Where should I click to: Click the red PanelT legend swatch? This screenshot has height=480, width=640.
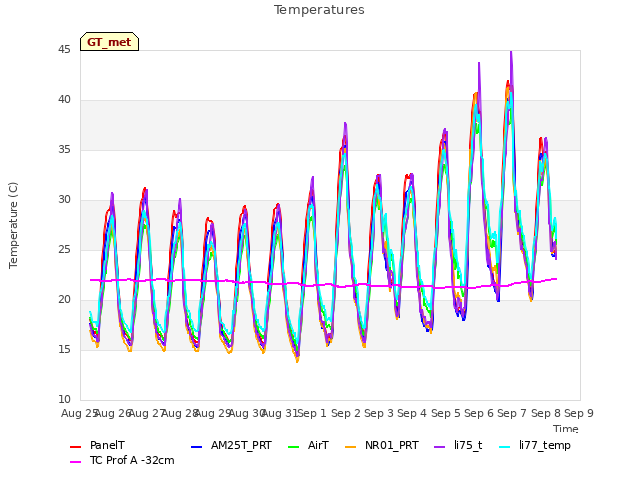point(76,447)
